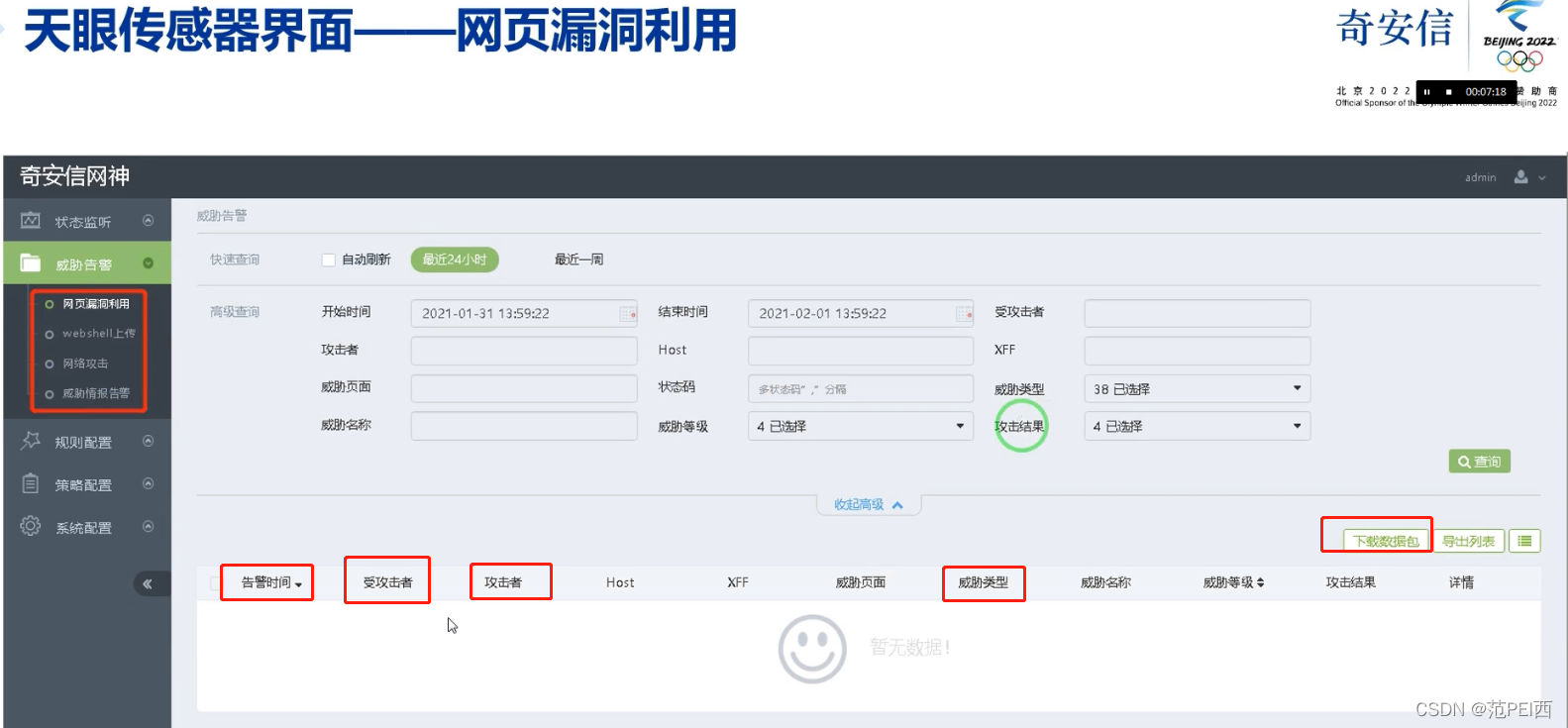Sort table by 告警时间 column

coord(271,582)
